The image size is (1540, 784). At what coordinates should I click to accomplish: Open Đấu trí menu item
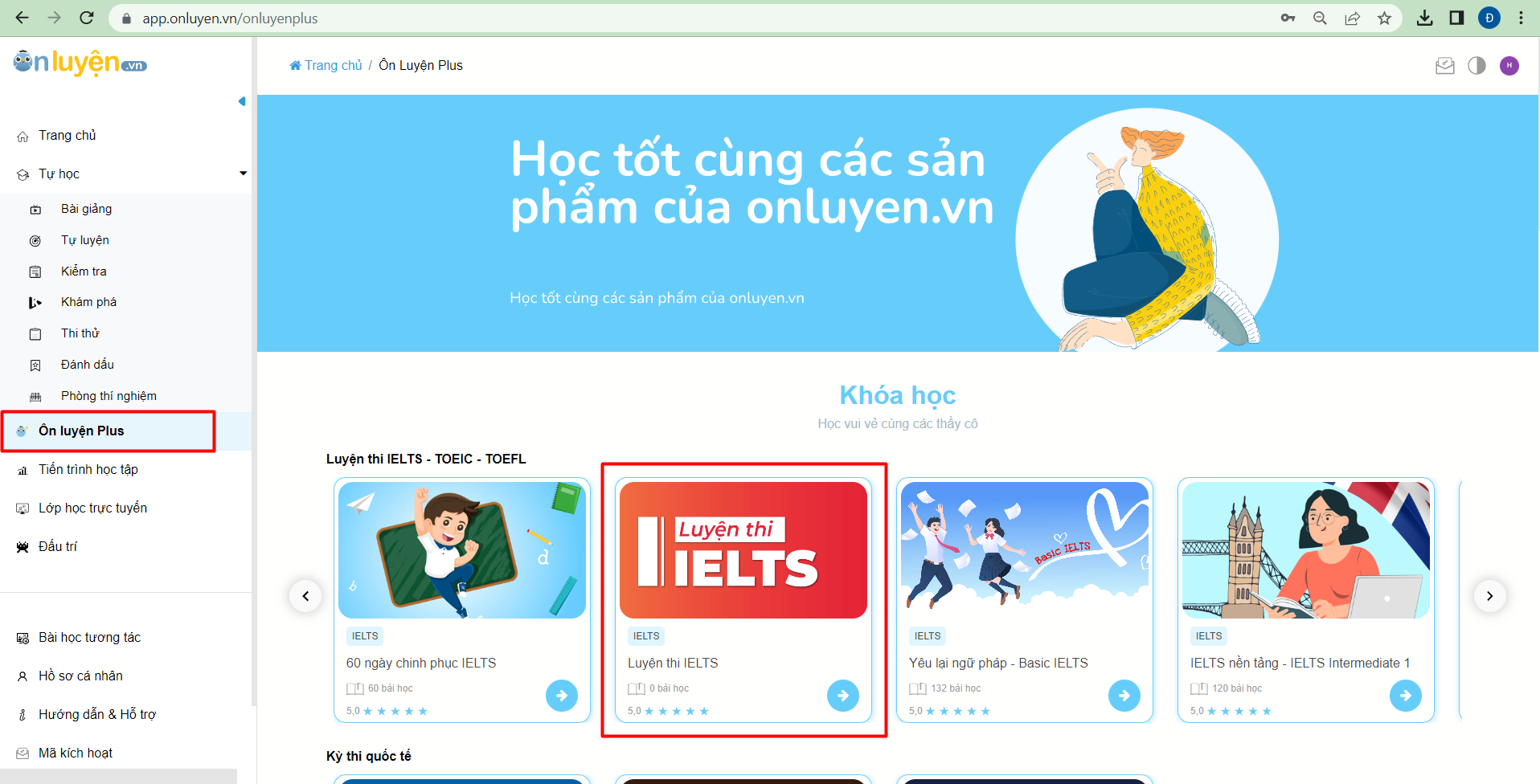tap(57, 547)
